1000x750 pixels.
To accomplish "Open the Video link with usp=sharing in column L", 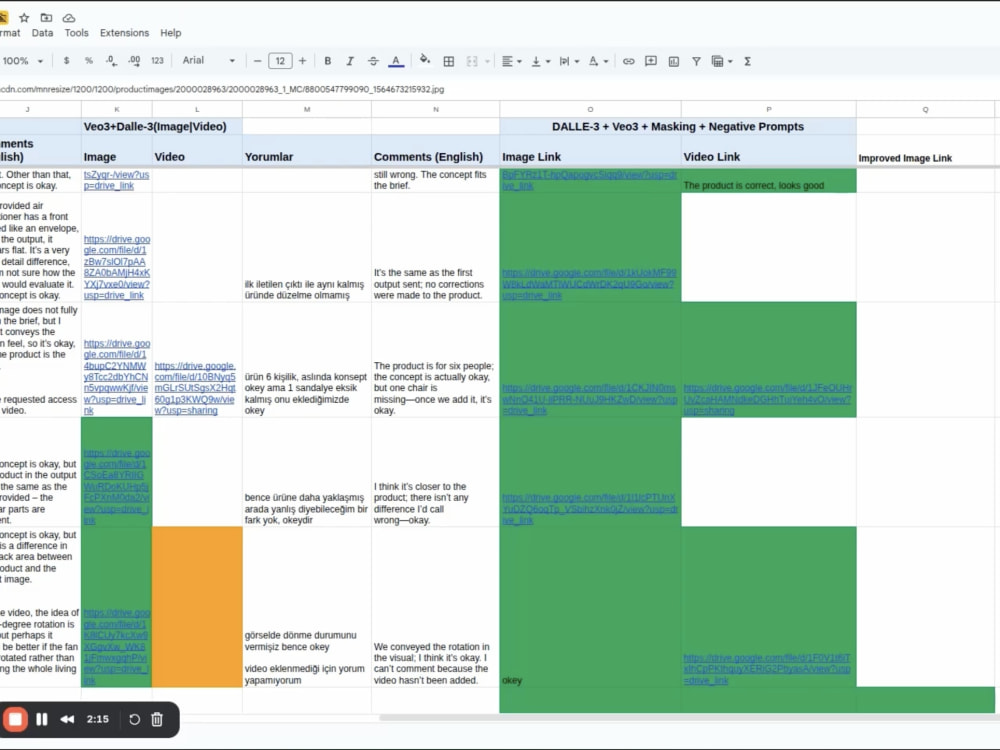I will (195, 388).
